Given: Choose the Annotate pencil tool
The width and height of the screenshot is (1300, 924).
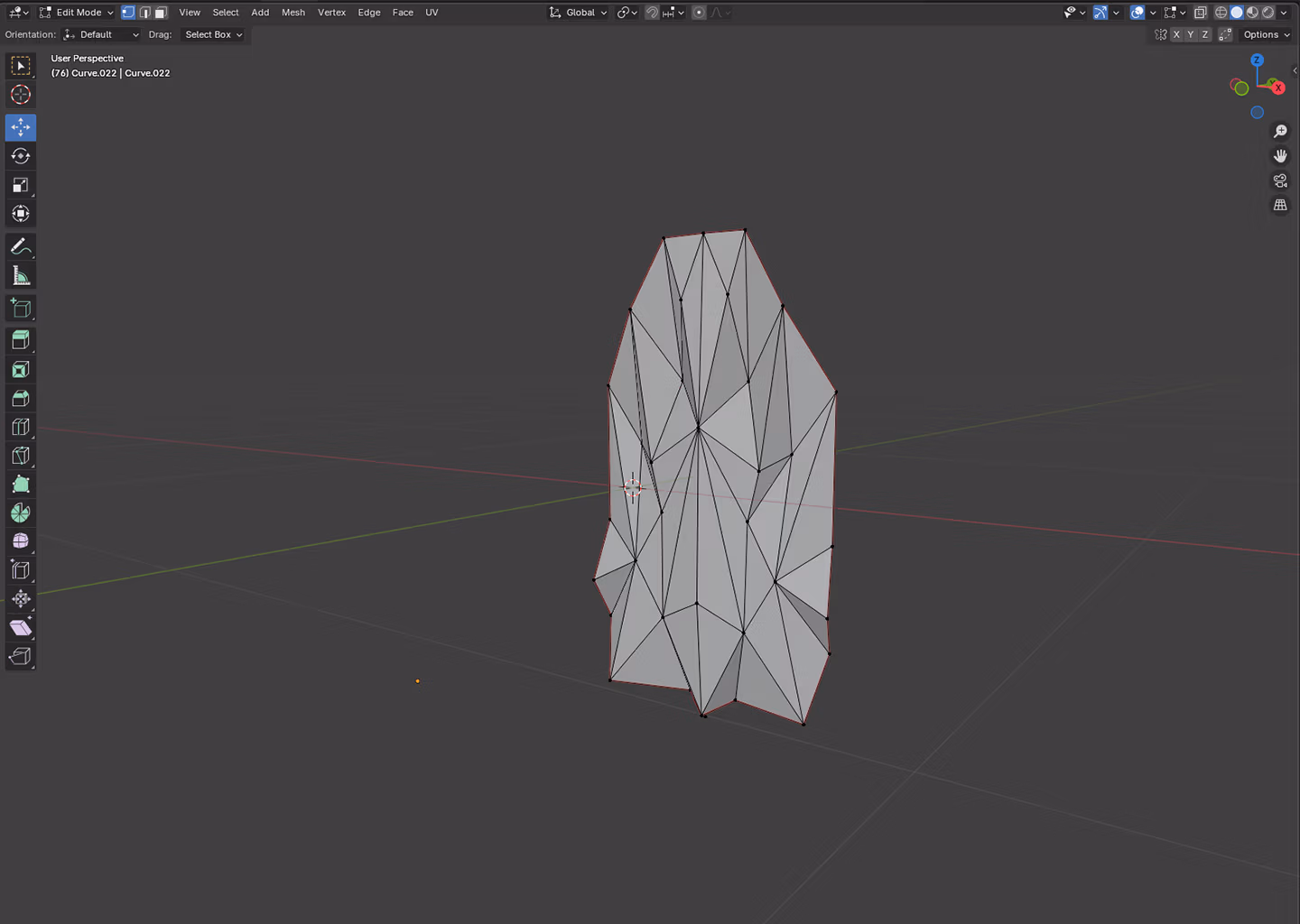Looking at the screenshot, I should 21,246.
